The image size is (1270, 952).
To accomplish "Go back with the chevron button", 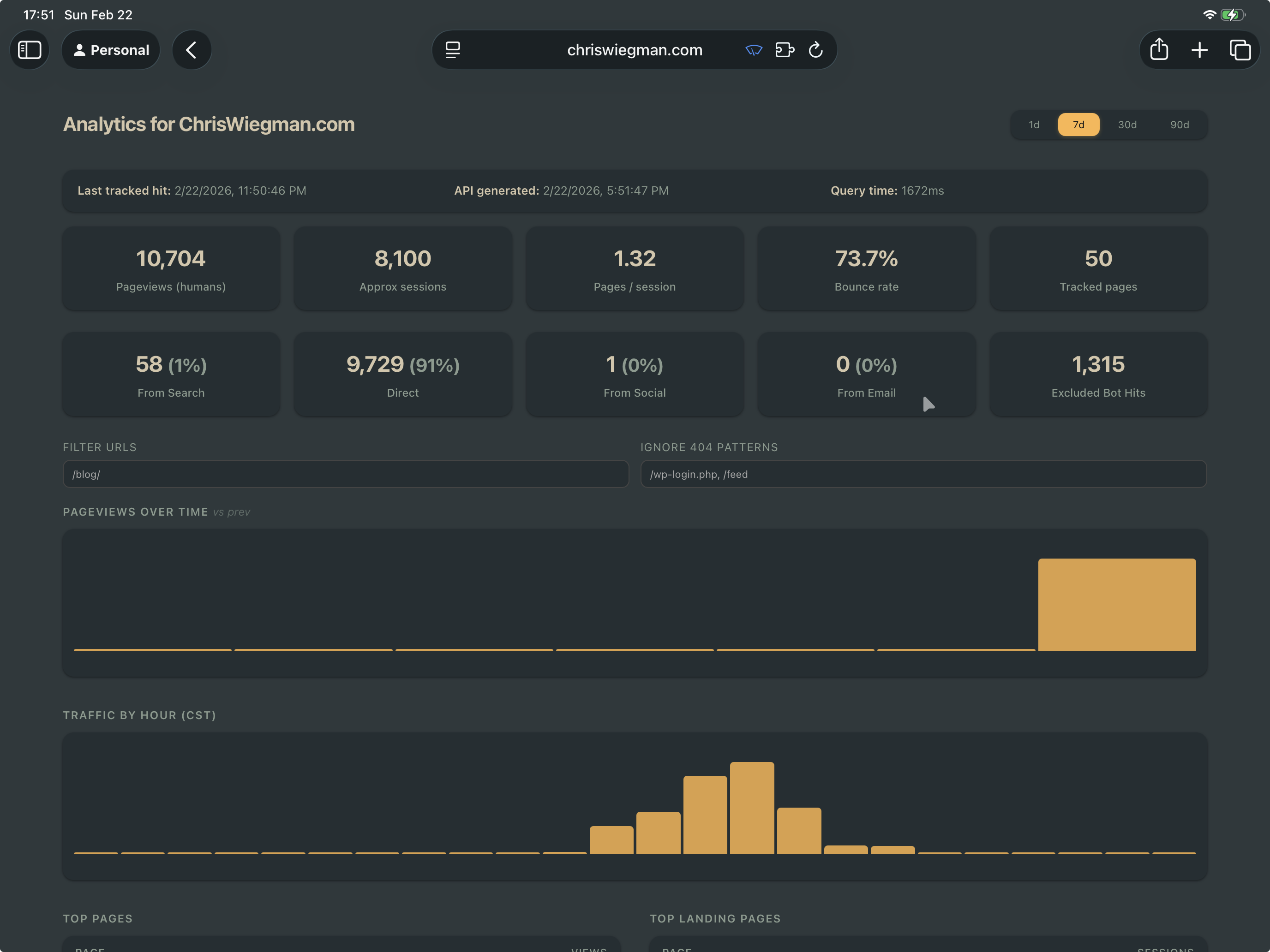I will (x=192, y=50).
